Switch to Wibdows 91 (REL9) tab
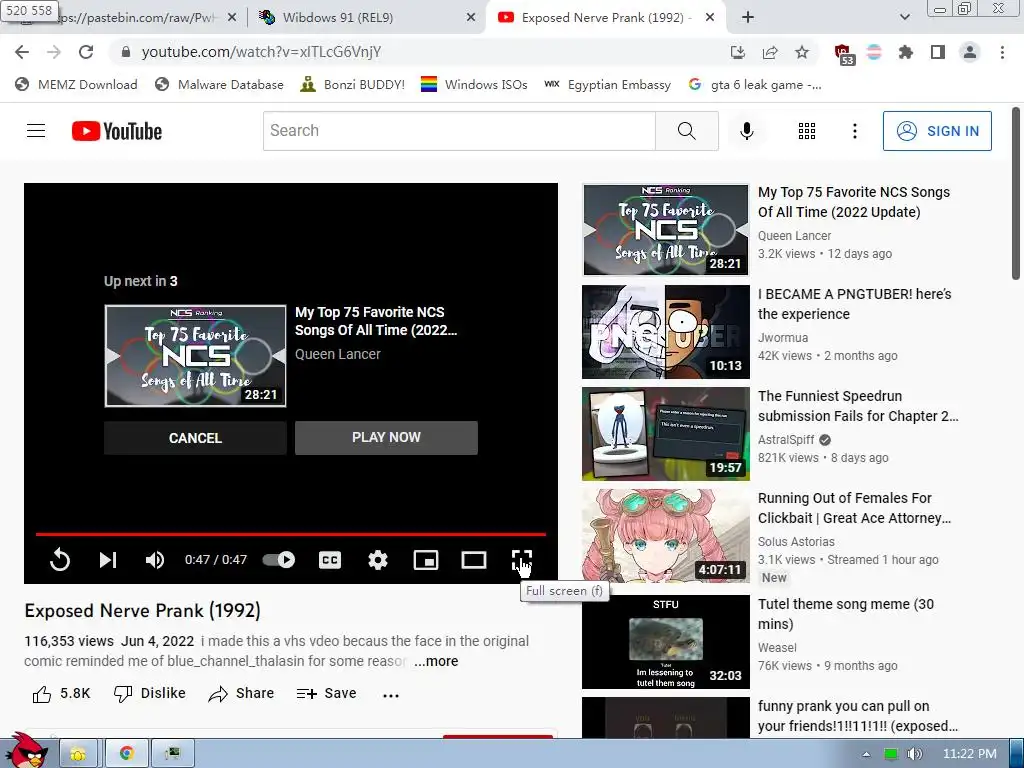This screenshot has width=1024, height=768. click(338, 18)
